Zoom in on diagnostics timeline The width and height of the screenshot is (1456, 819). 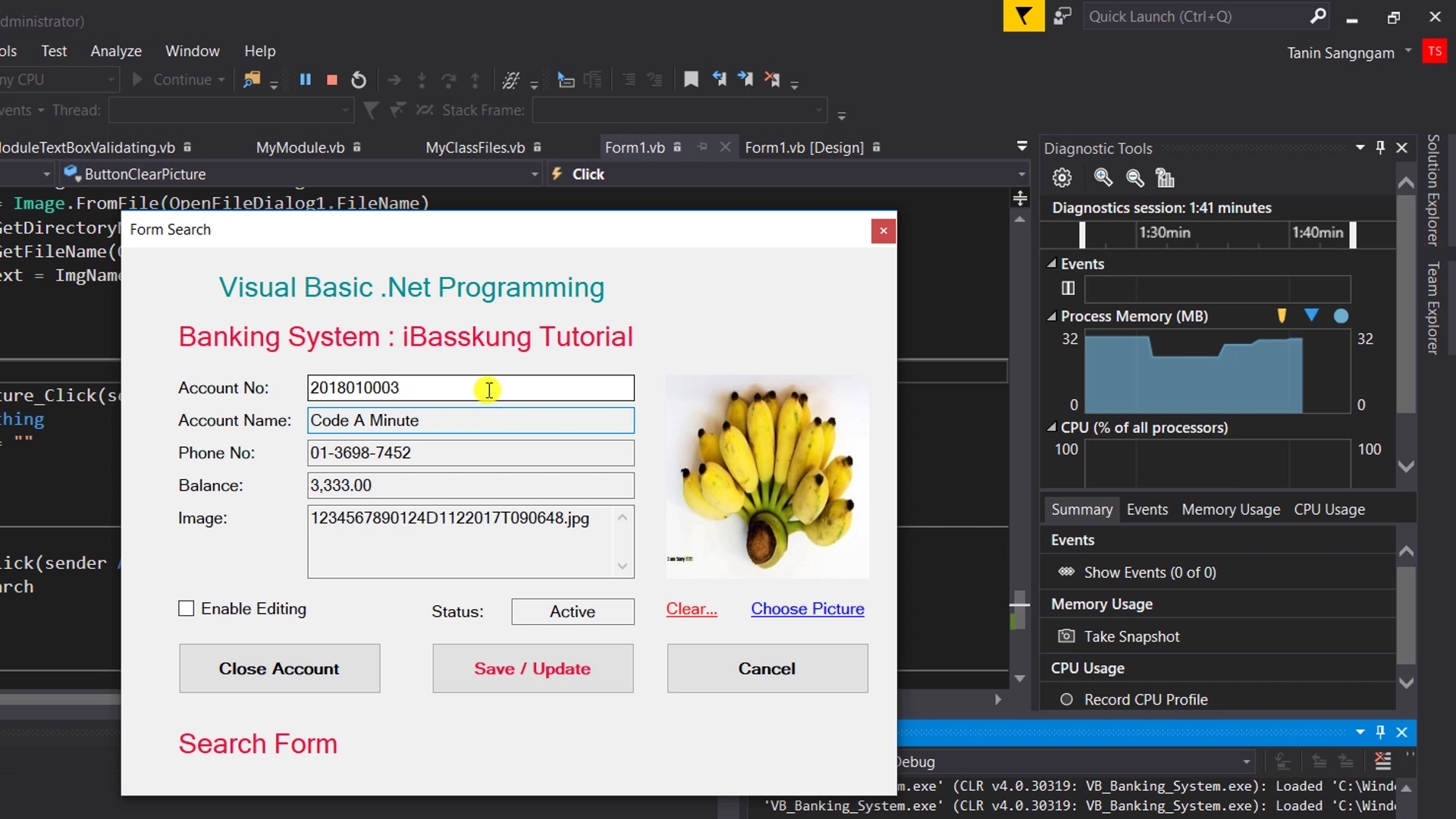(1103, 178)
